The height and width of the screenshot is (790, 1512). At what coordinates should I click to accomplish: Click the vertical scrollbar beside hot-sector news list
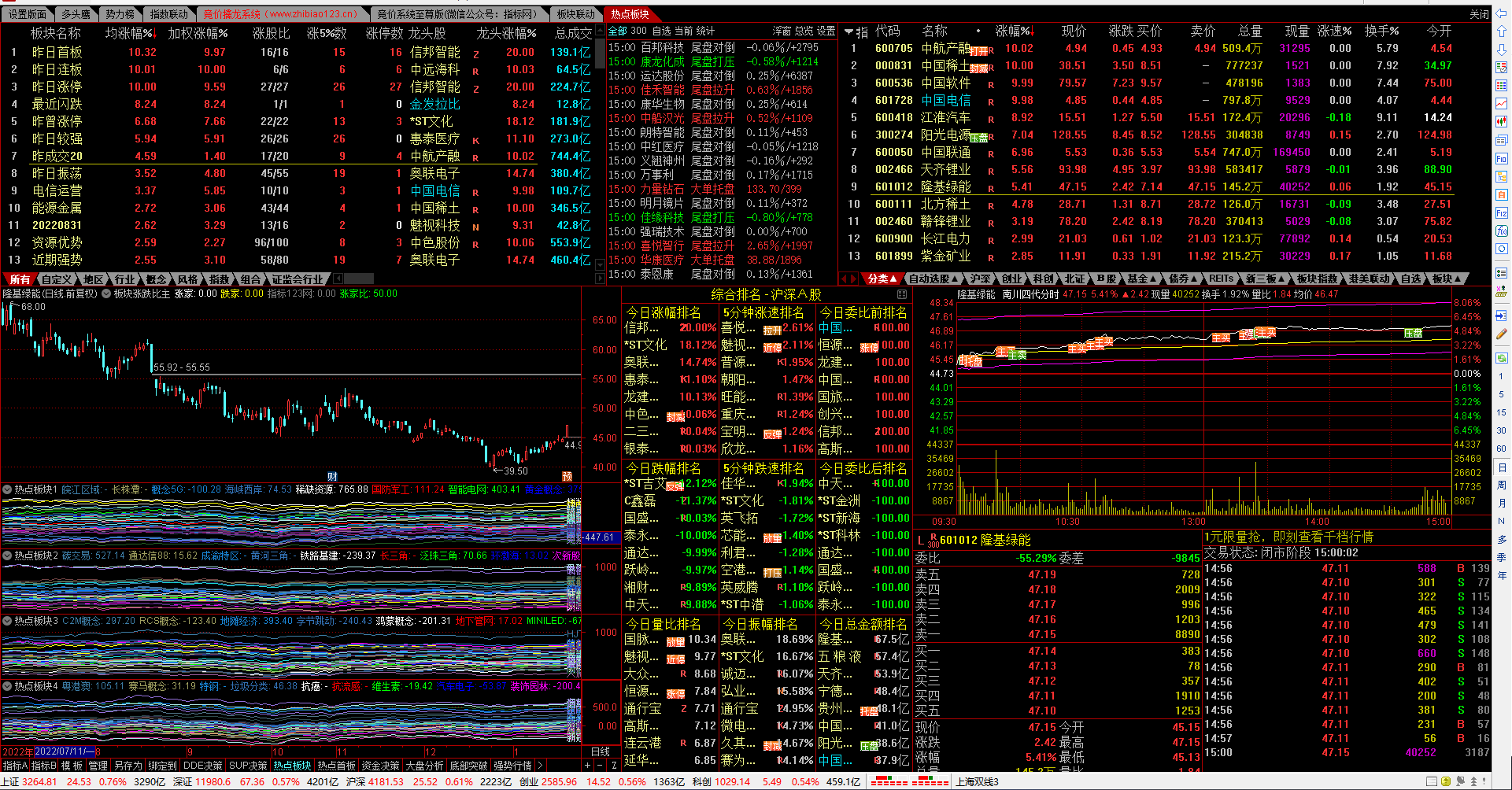coord(600,157)
